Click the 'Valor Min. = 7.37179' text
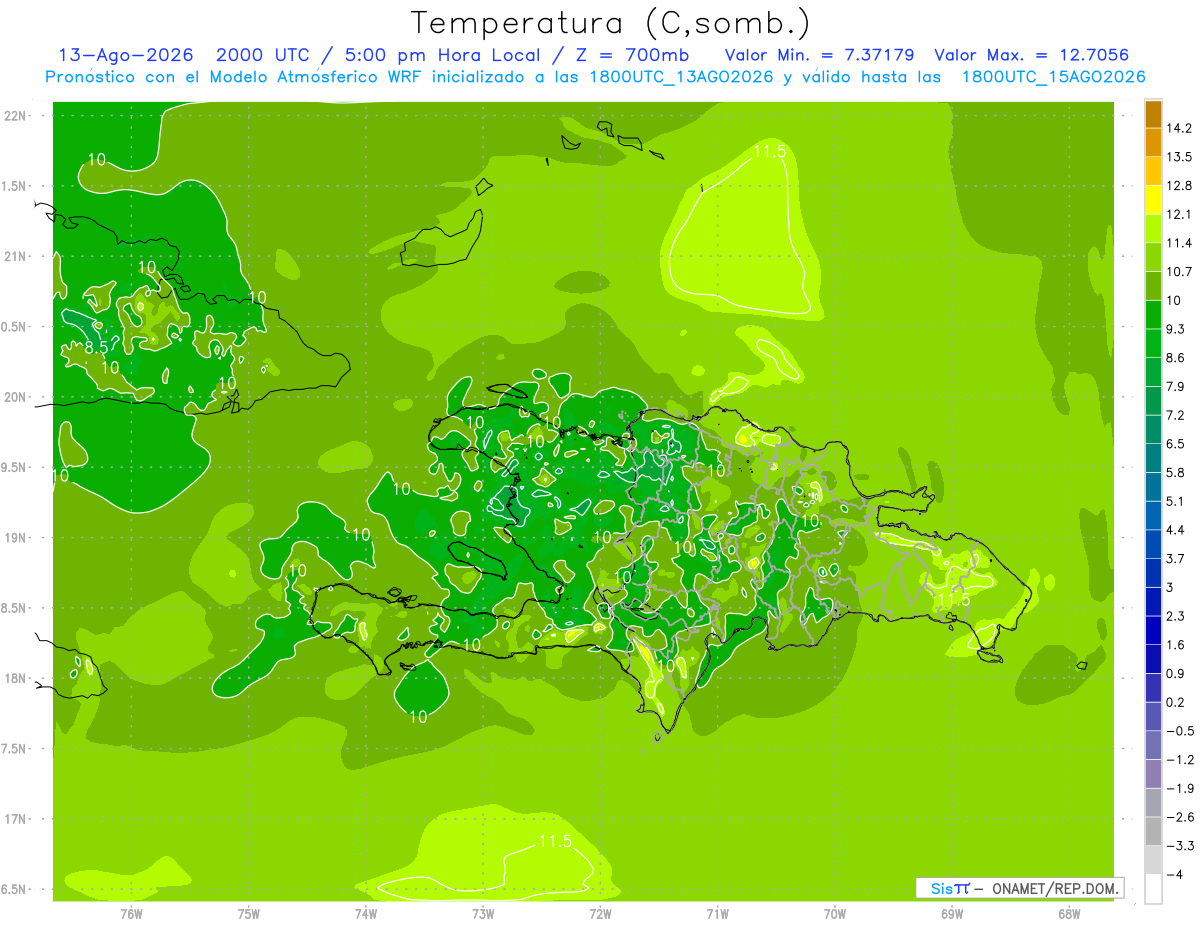 pyautogui.click(x=820, y=55)
